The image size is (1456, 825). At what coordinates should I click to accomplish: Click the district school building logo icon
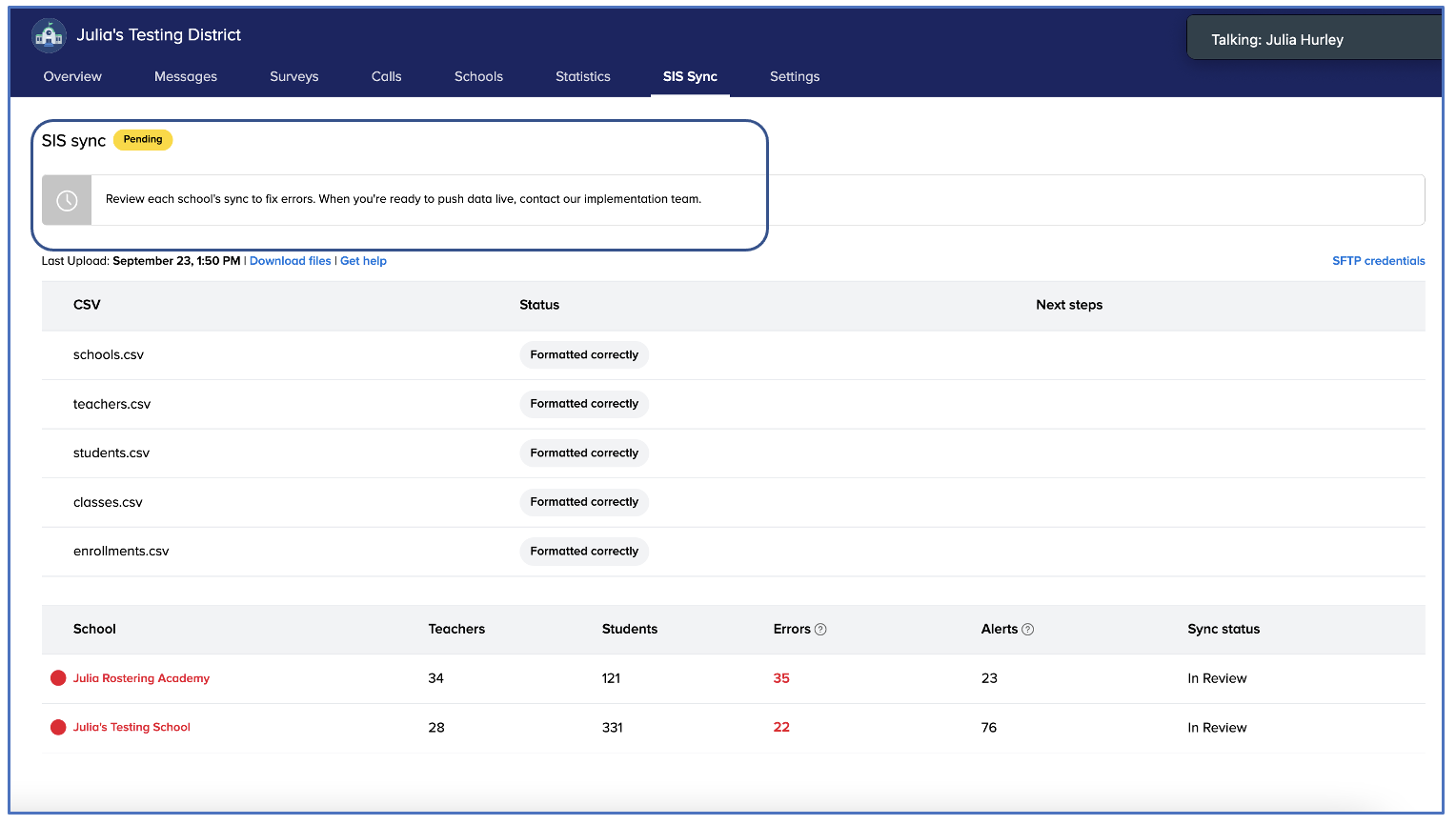(x=49, y=35)
